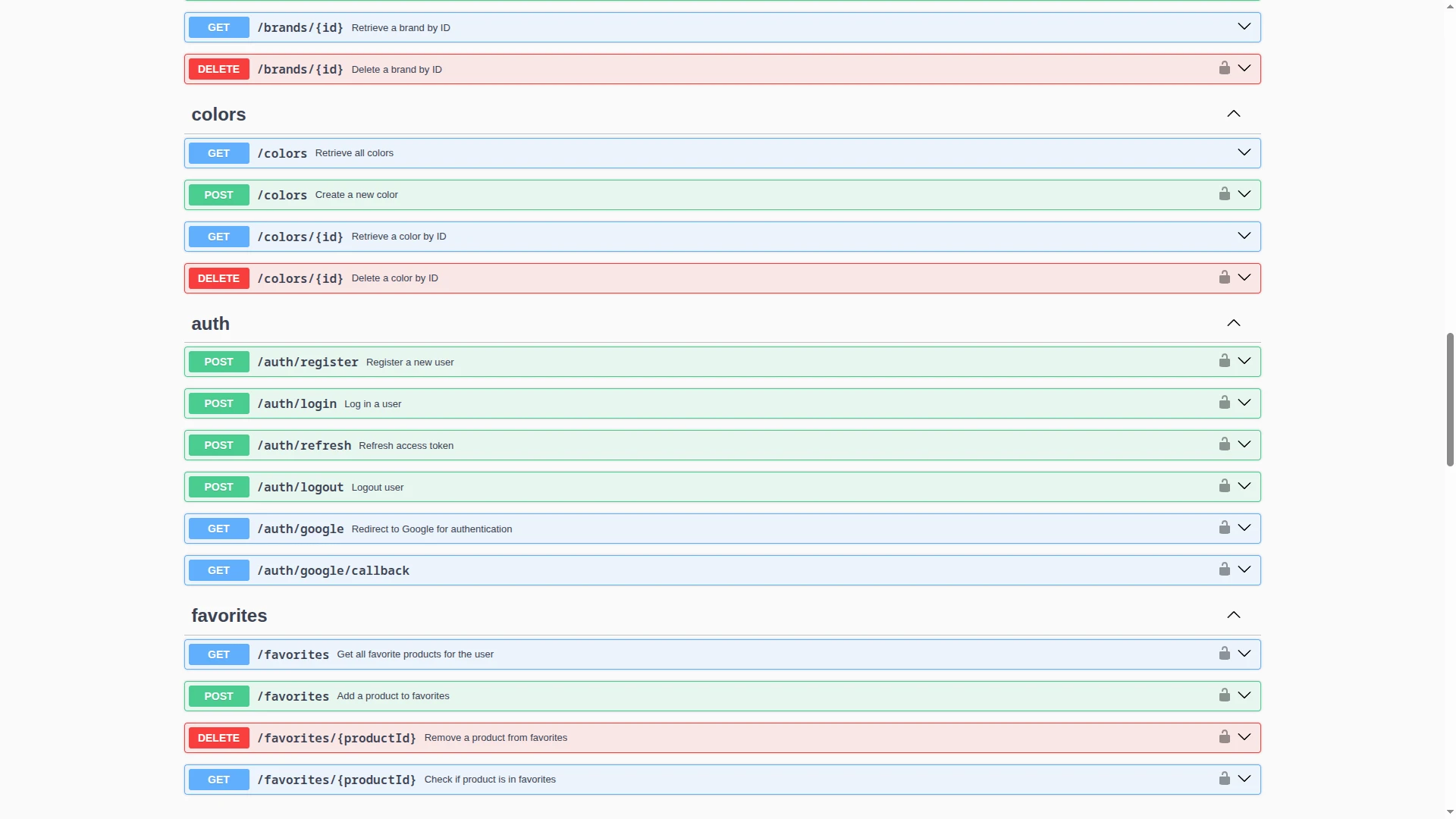Authorize lock on /auth/logout row
Screen dimensions: 1456x819
1224,486
